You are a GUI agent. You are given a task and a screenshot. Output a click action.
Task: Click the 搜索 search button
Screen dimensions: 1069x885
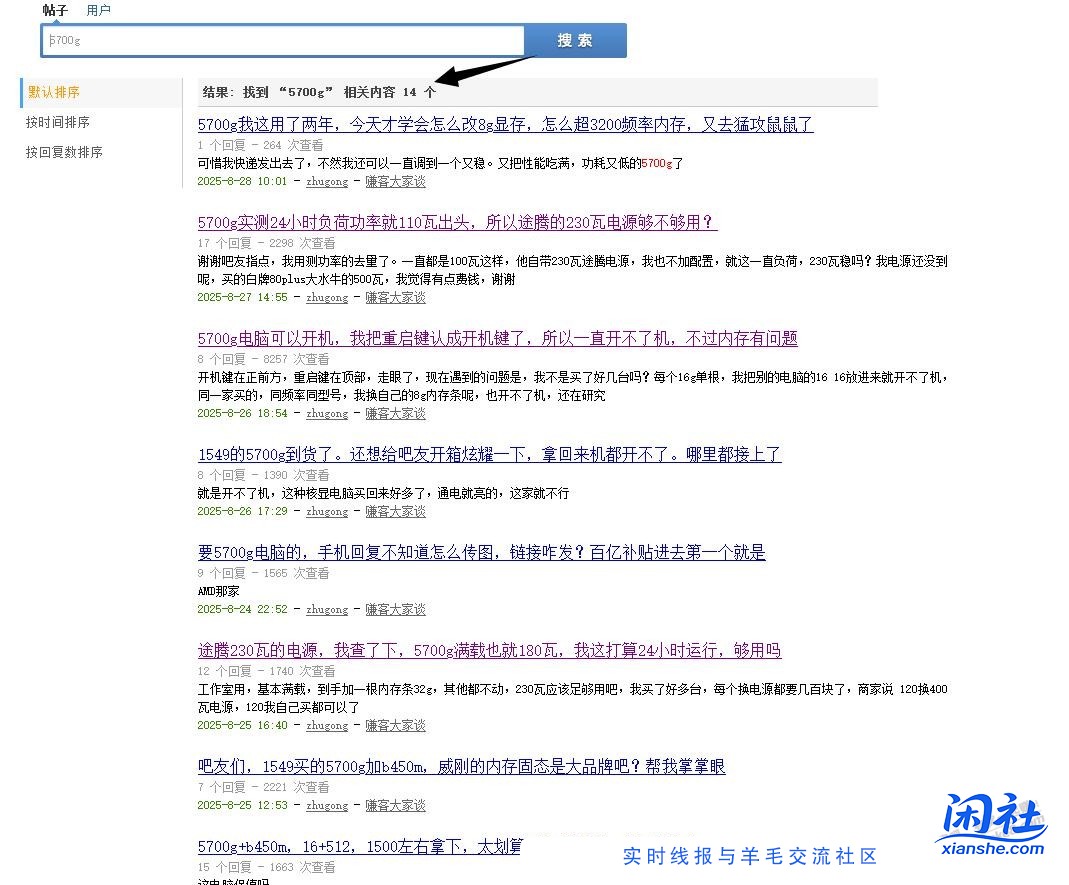tap(574, 40)
